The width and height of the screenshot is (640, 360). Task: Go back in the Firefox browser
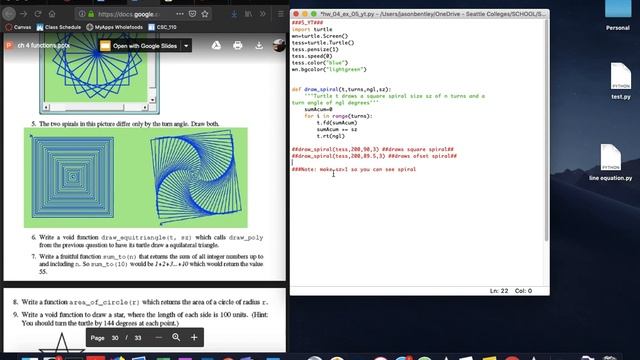[x=9, y=14]
